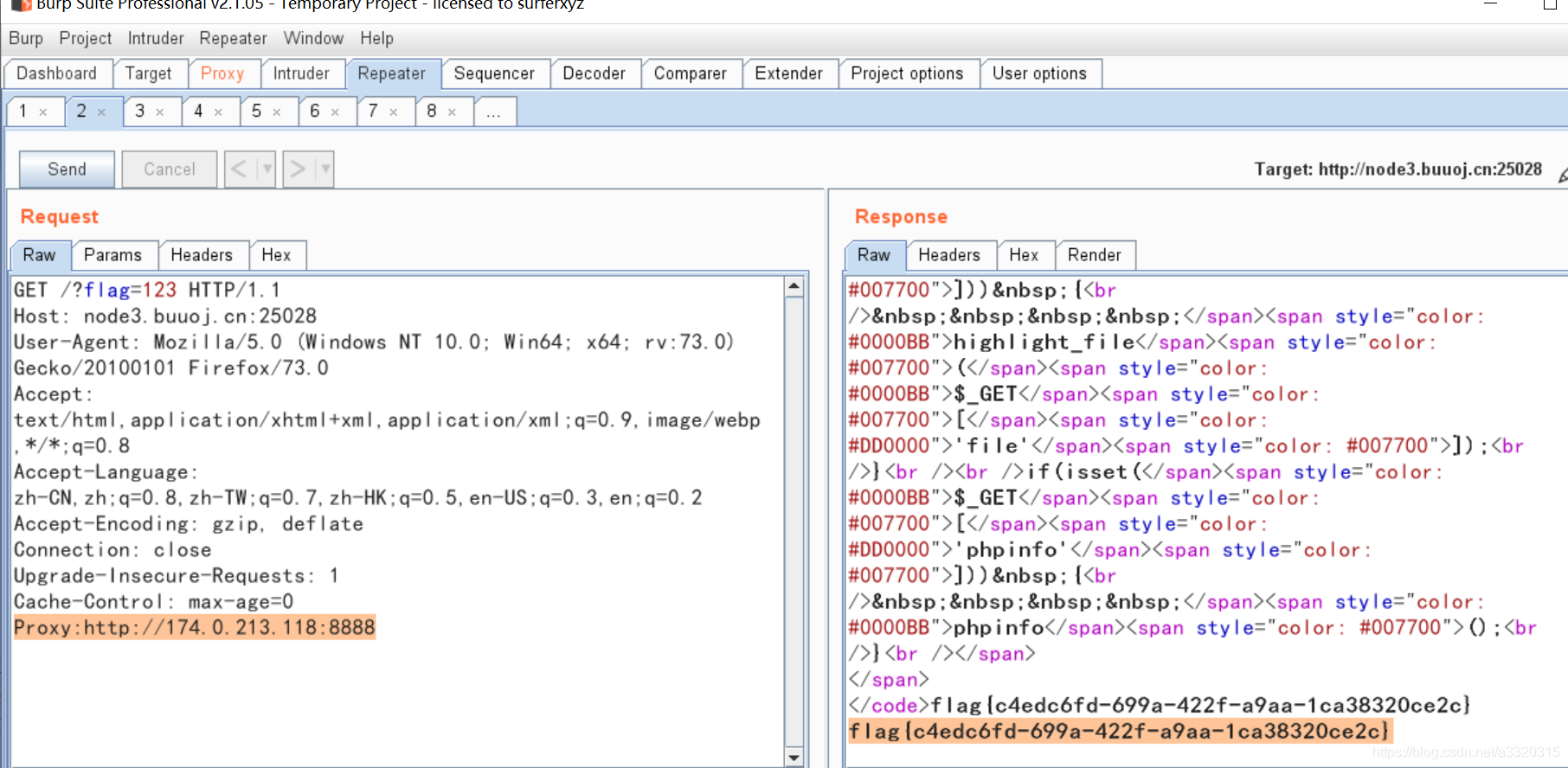Click the Host: node3.buuoj.cn:25028 line
1568x768 pixels.
click(165, 316)
